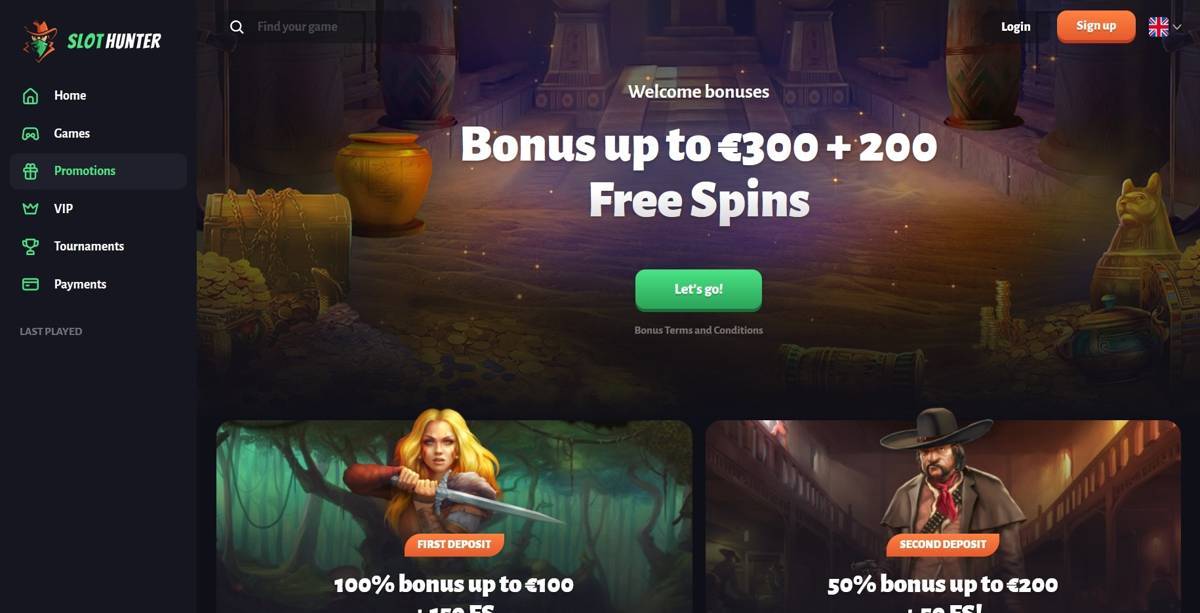Open the Games menu item
1200x613 pixels.
click(98, 133)
